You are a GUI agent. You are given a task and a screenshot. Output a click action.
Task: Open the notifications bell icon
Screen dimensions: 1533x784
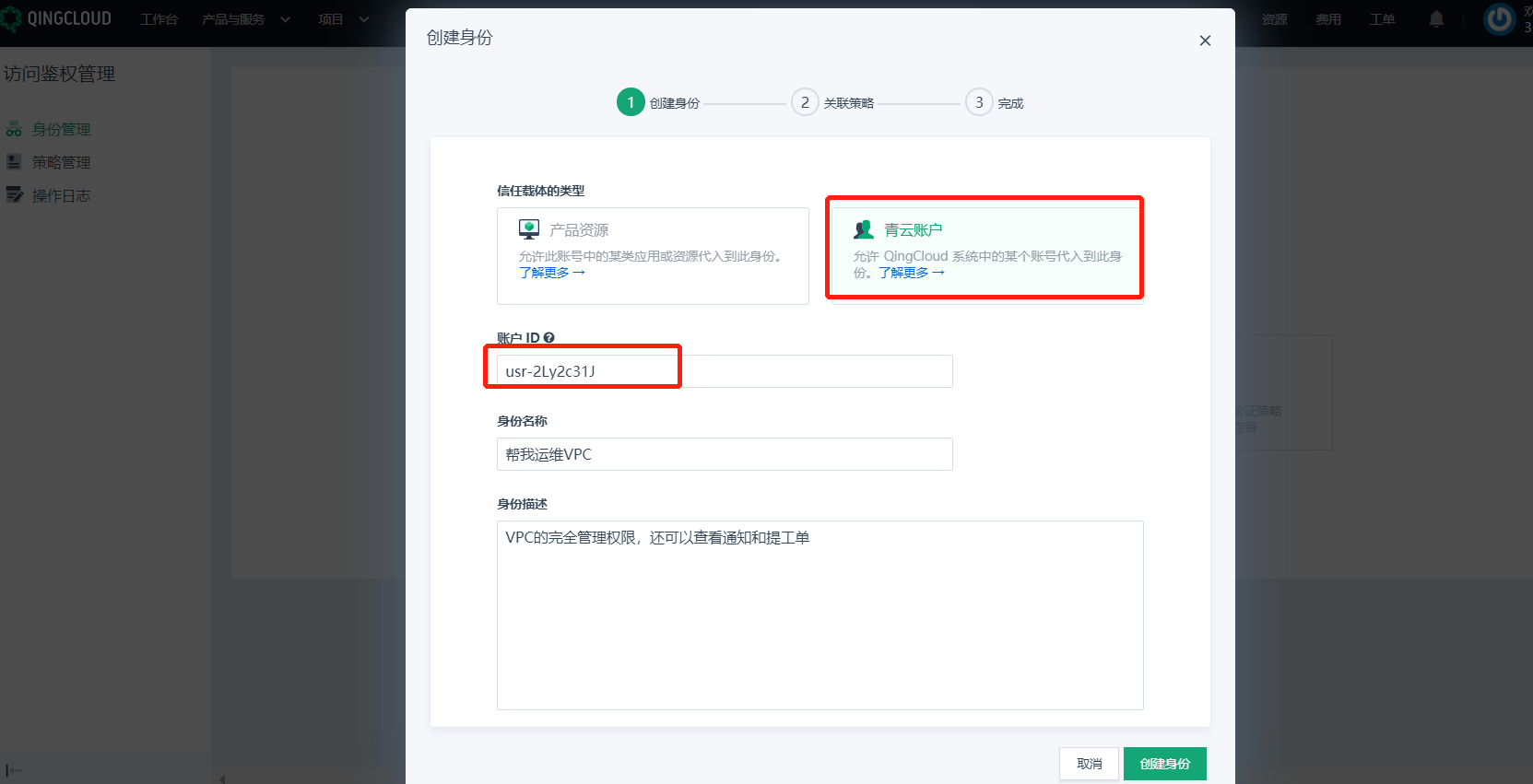coord(1436,19)
